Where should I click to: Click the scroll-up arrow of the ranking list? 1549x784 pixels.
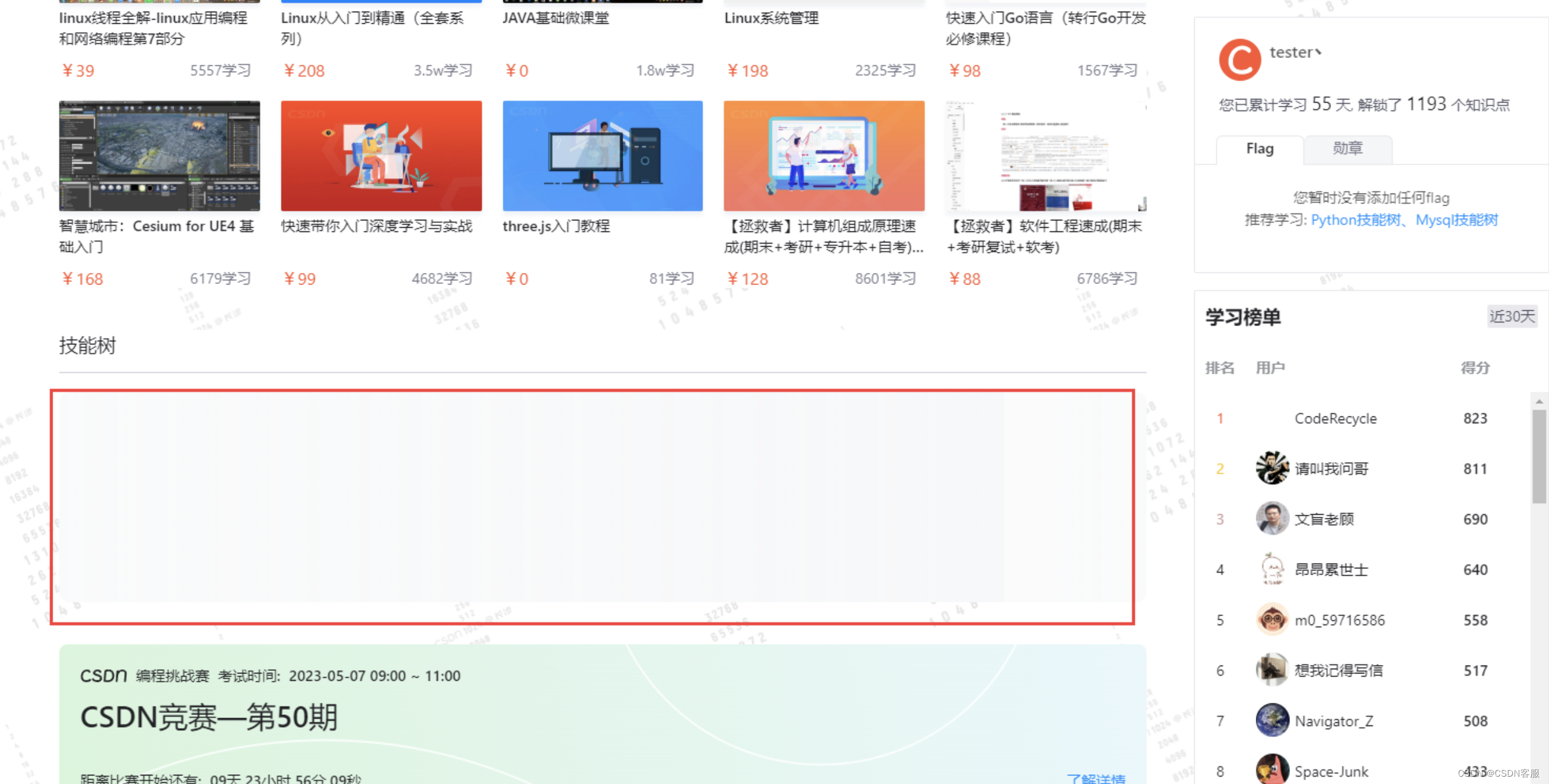click(1539, 401)
